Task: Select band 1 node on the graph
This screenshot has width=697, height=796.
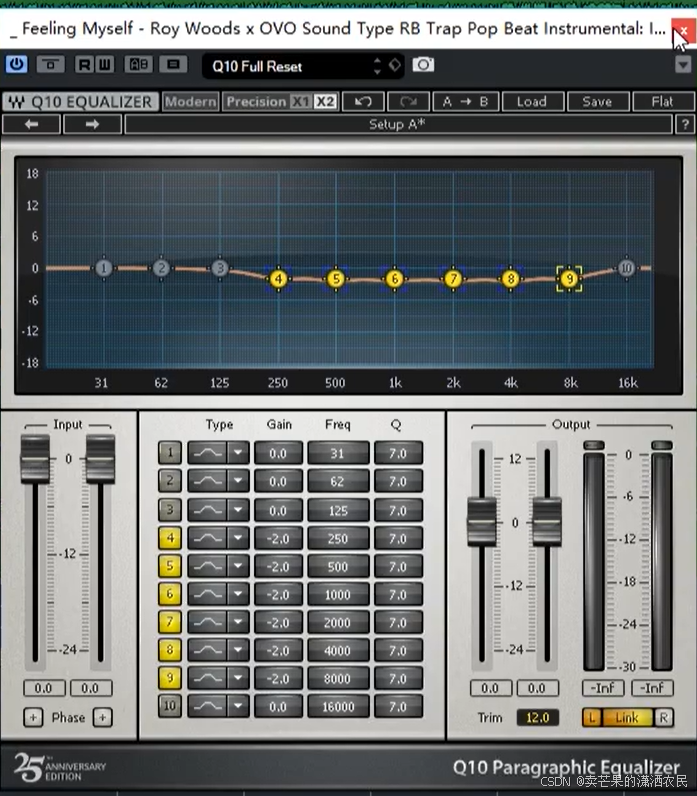Action: [x=104, y=268]
